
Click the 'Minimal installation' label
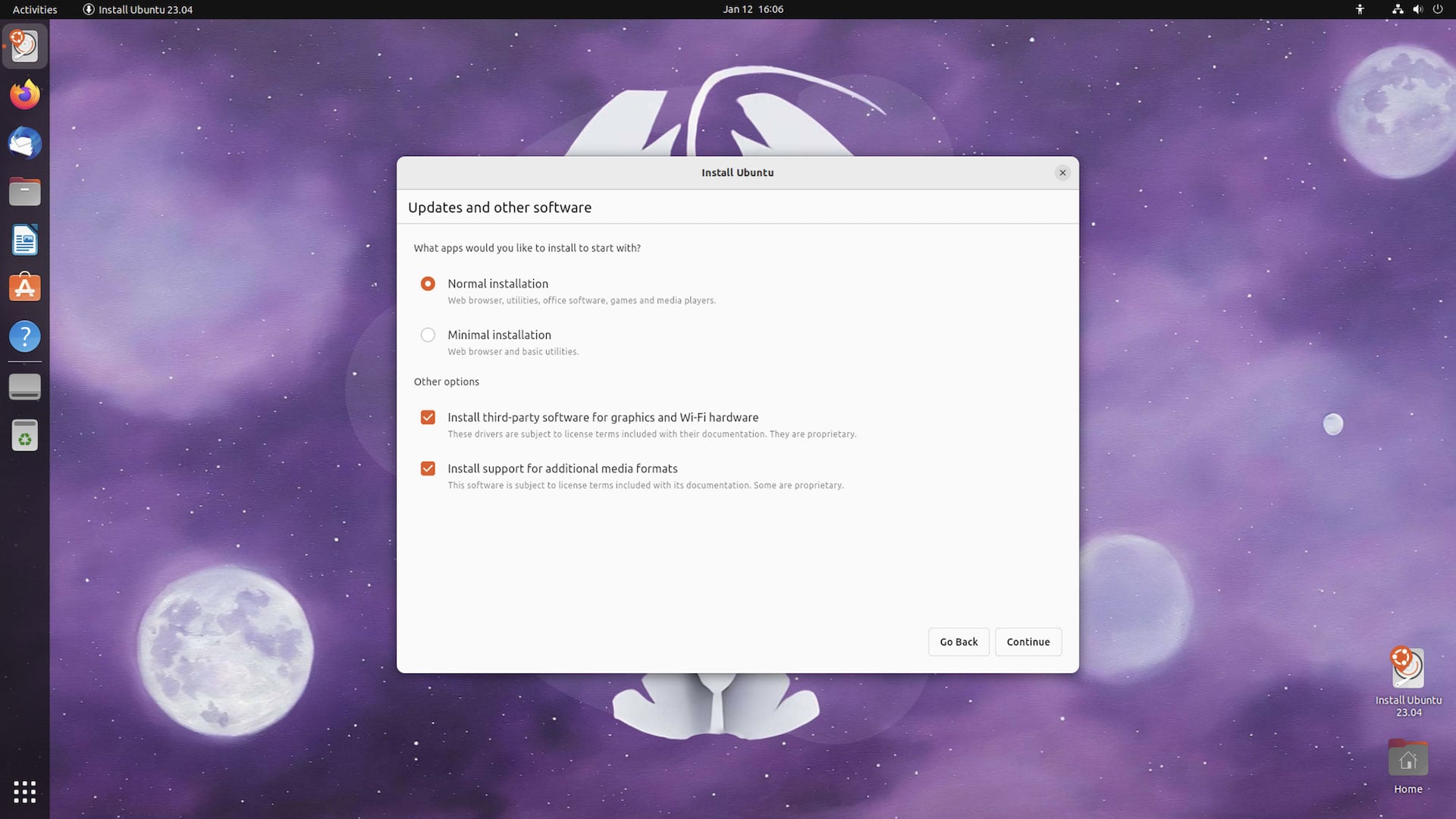coord(499,334)
